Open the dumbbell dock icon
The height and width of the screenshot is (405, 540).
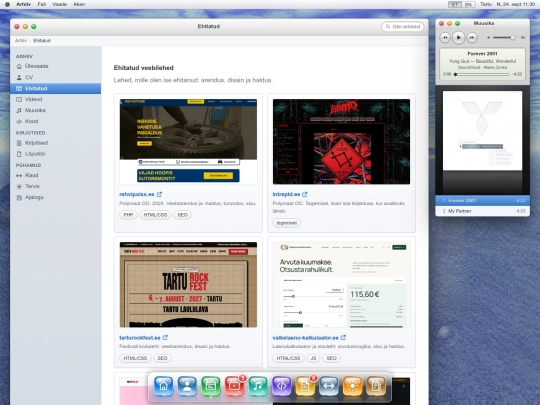tap(329, 386)
